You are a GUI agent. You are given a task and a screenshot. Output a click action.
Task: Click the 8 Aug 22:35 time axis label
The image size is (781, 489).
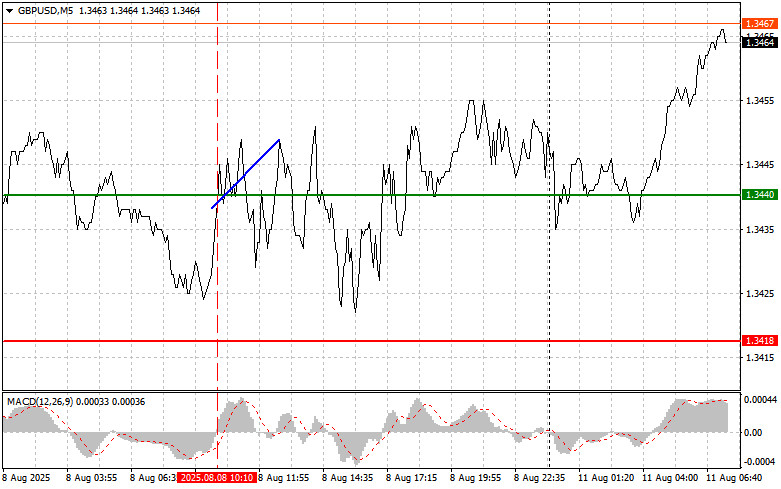click(x=539, y=478)
